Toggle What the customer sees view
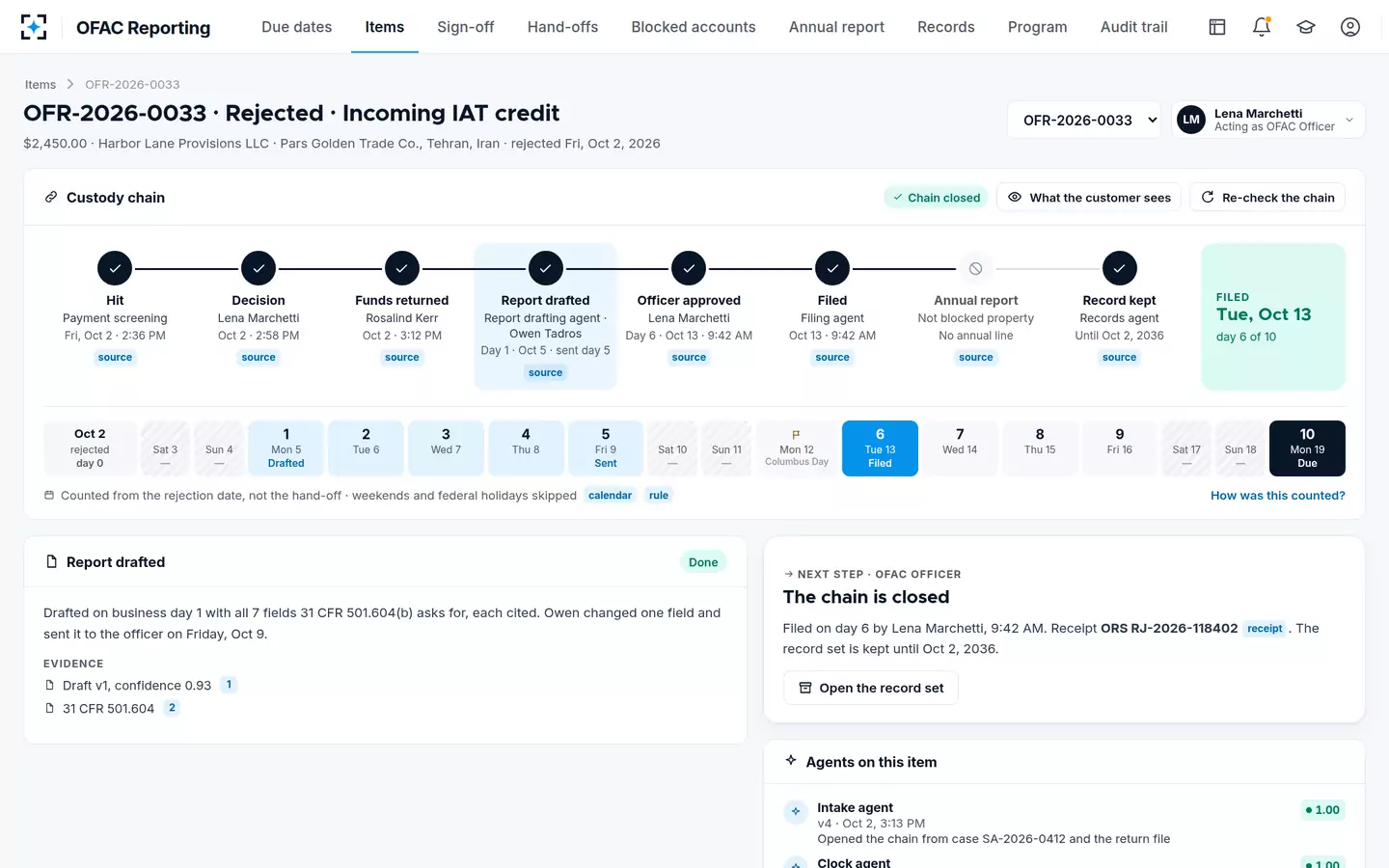 pos(1089,198)
